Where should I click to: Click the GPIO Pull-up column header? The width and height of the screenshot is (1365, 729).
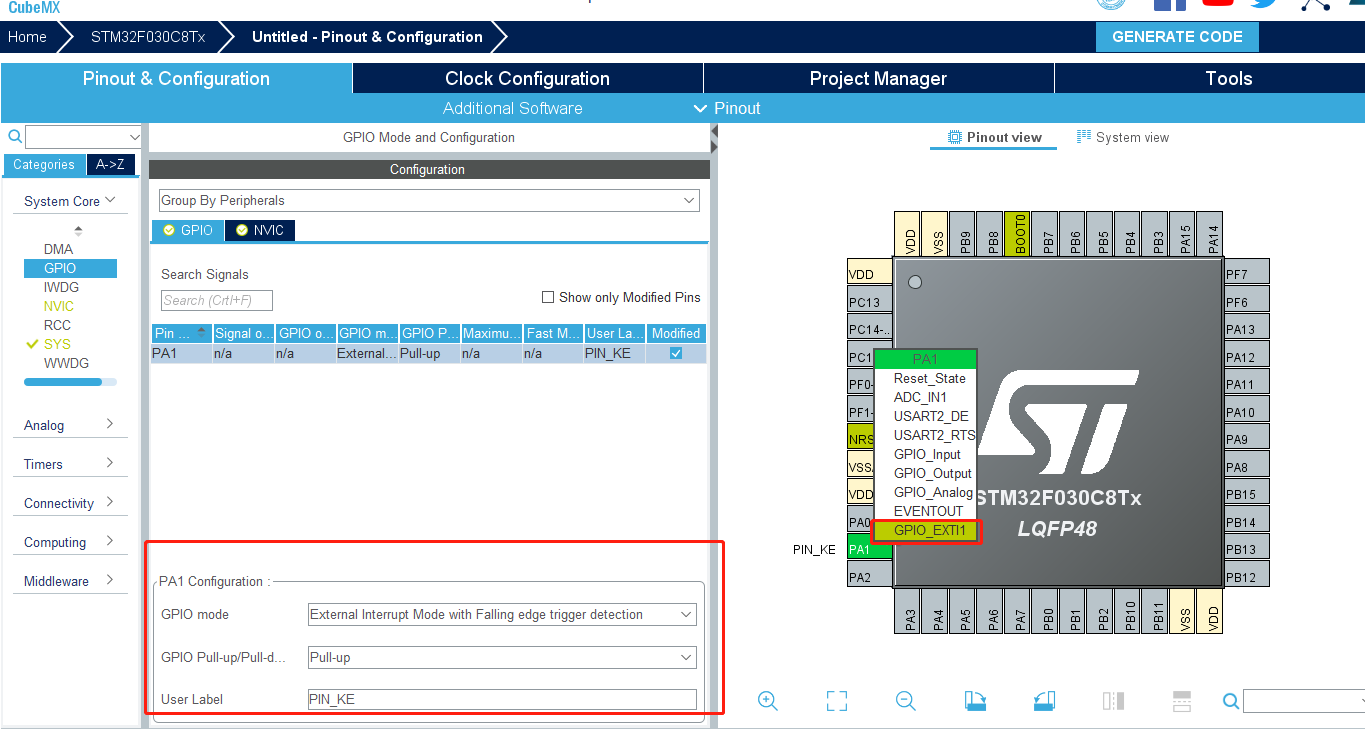coord(430,333)
